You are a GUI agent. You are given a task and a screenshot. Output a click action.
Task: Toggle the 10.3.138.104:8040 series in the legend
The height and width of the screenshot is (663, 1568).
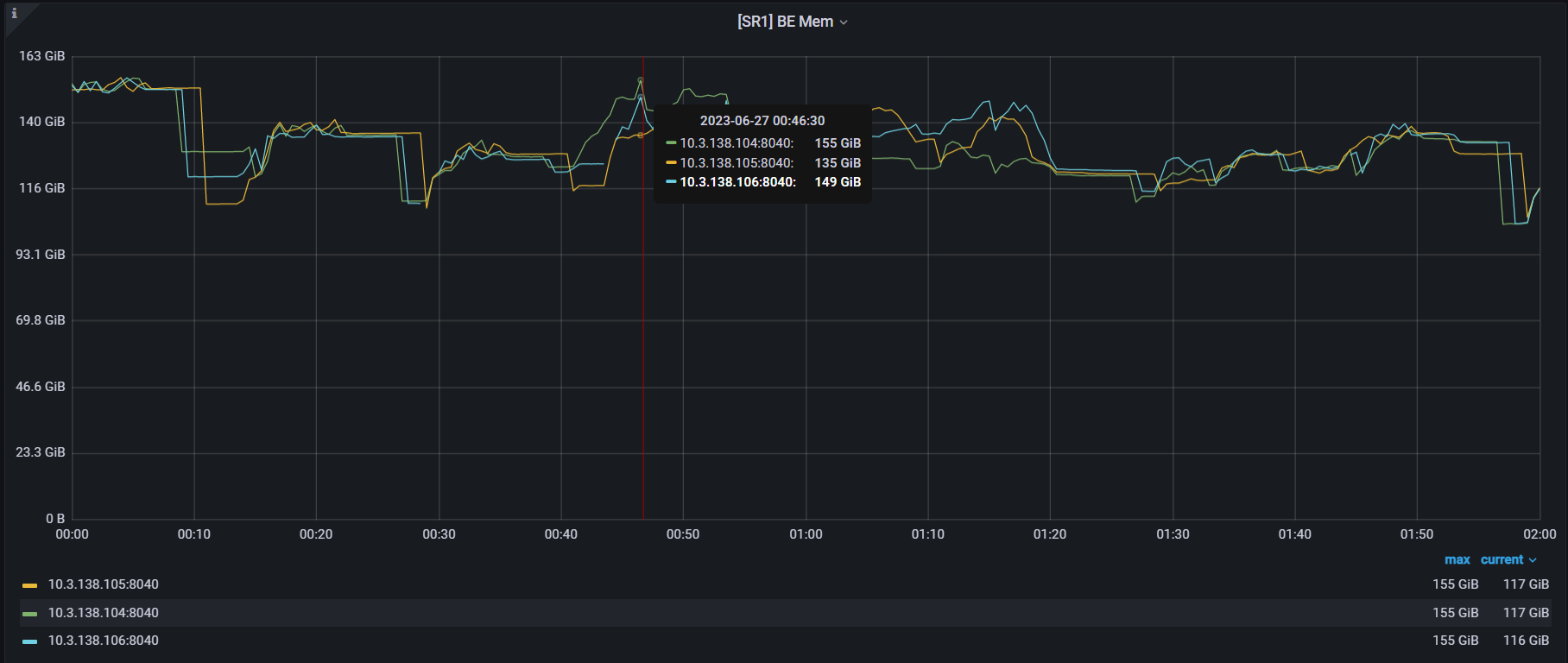click(103, 613)
